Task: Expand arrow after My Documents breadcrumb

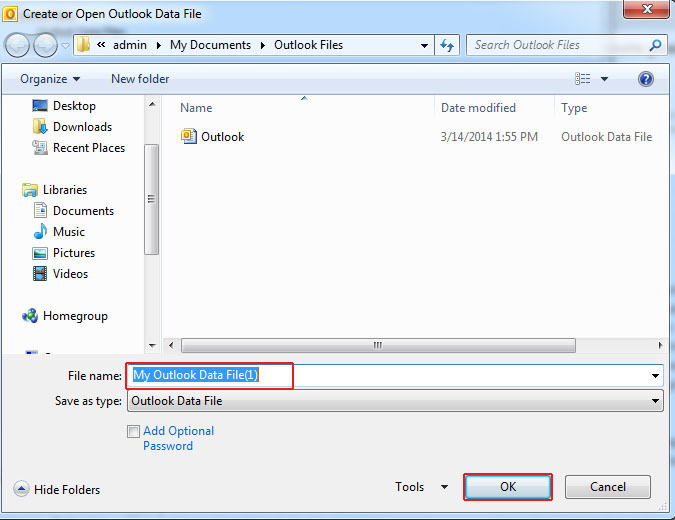Action: pyautogui.click(x=263, y=45)
